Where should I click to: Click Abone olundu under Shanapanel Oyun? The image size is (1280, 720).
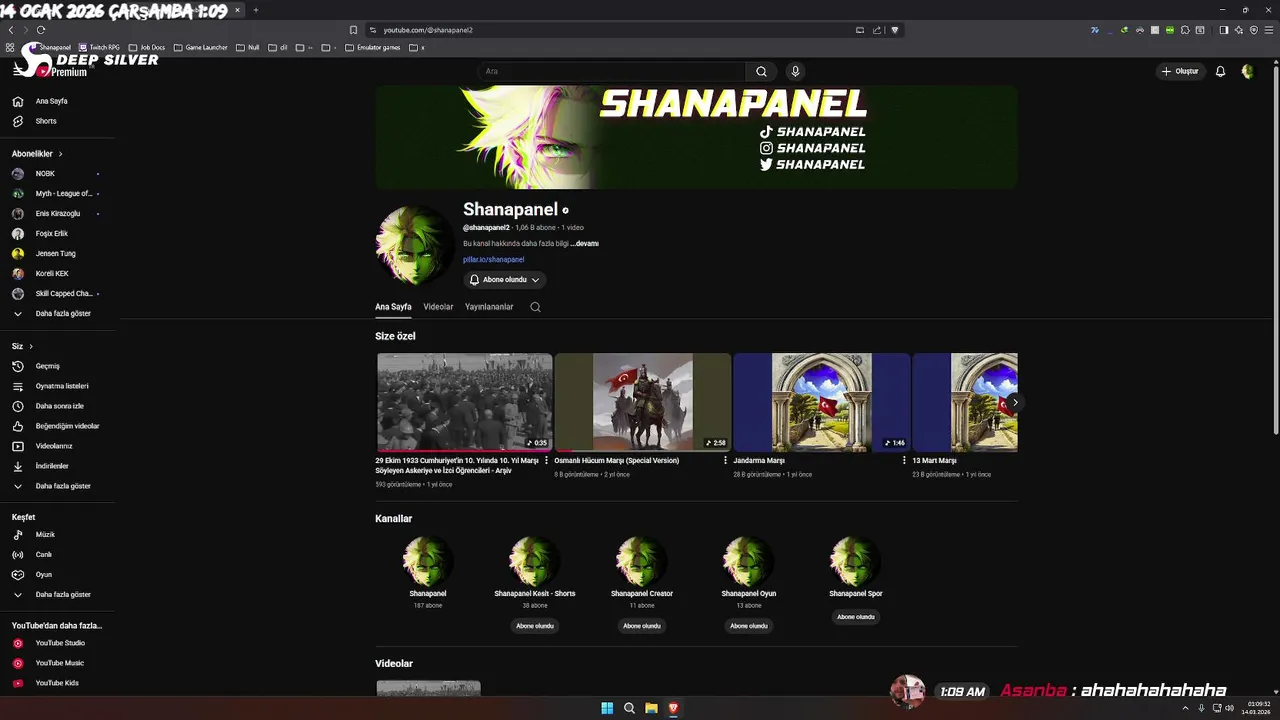[x=749, y=626]
